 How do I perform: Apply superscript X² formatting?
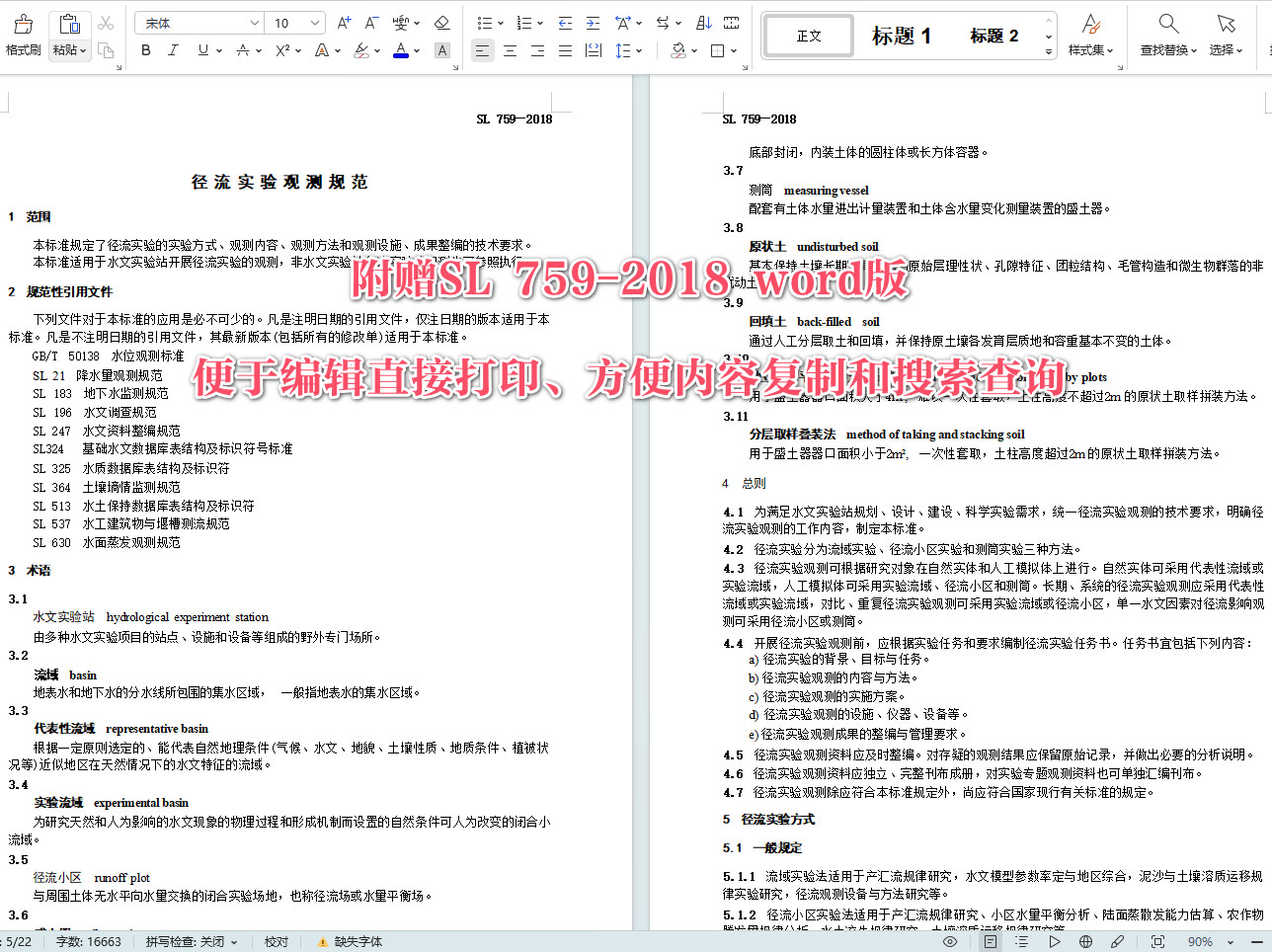283,49
